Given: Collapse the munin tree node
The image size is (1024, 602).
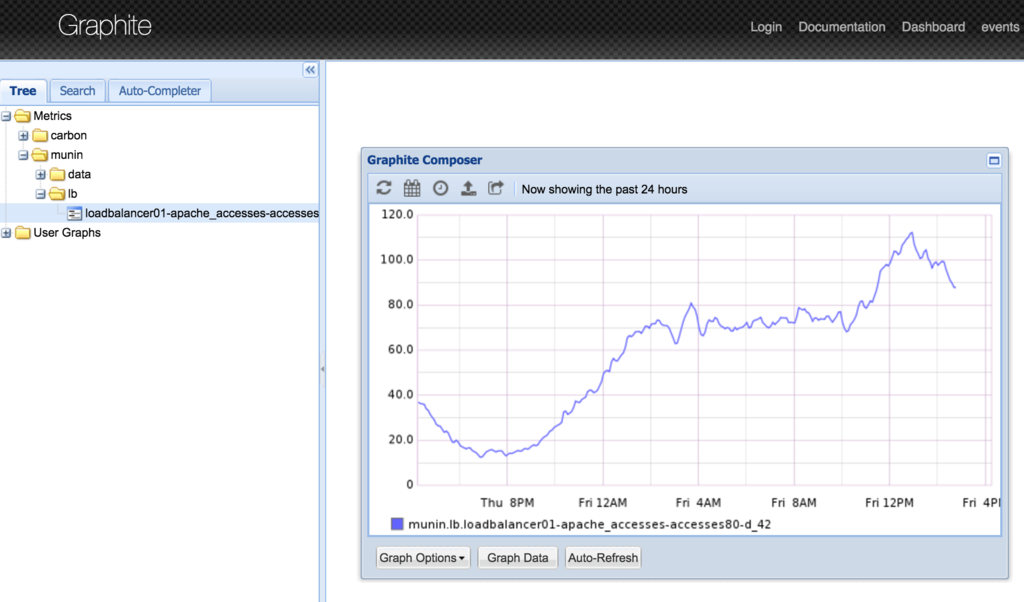Looking at the screenshot, I should pos(23,155).
